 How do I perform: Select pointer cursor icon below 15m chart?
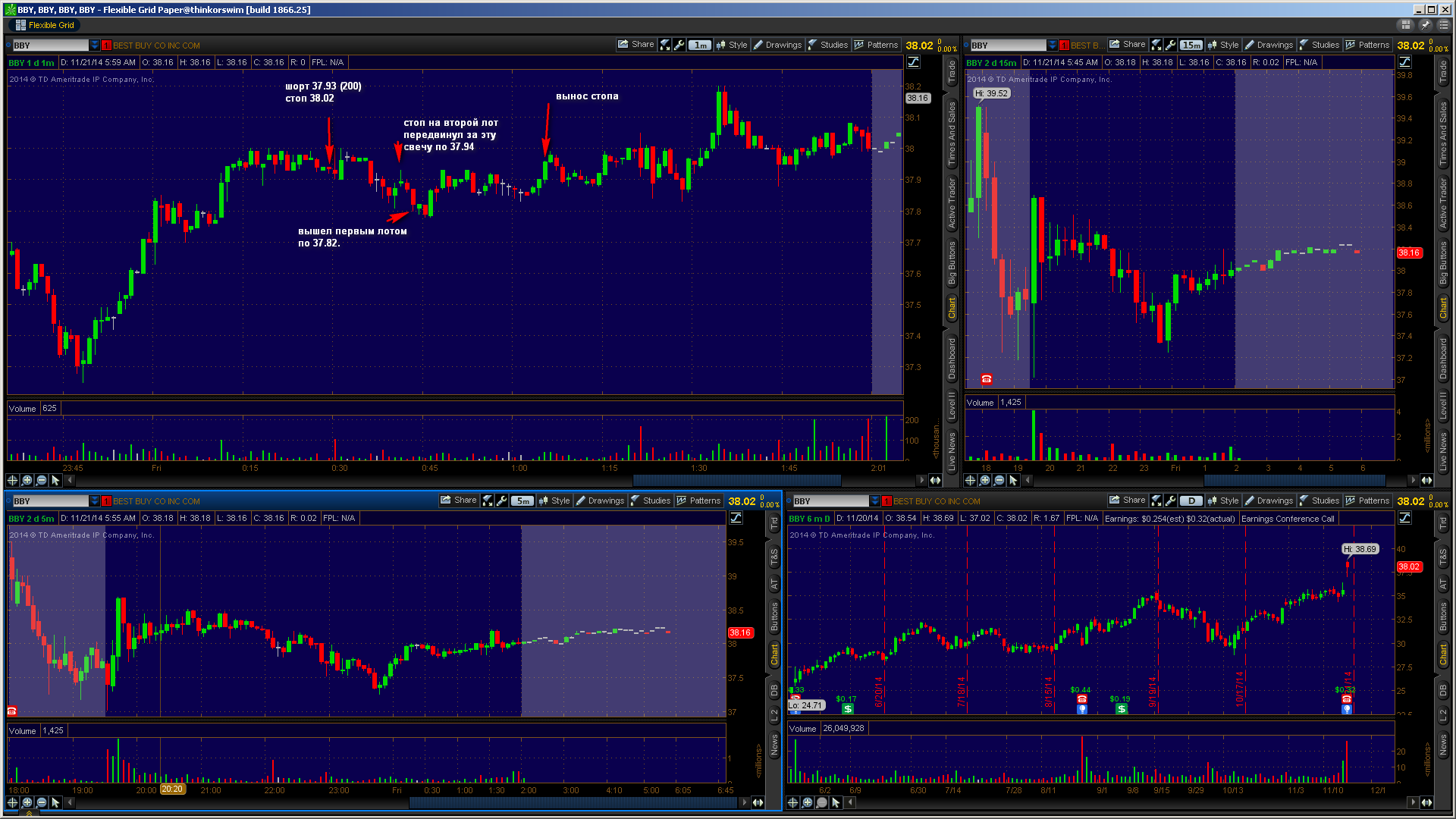click(1013, 480)
